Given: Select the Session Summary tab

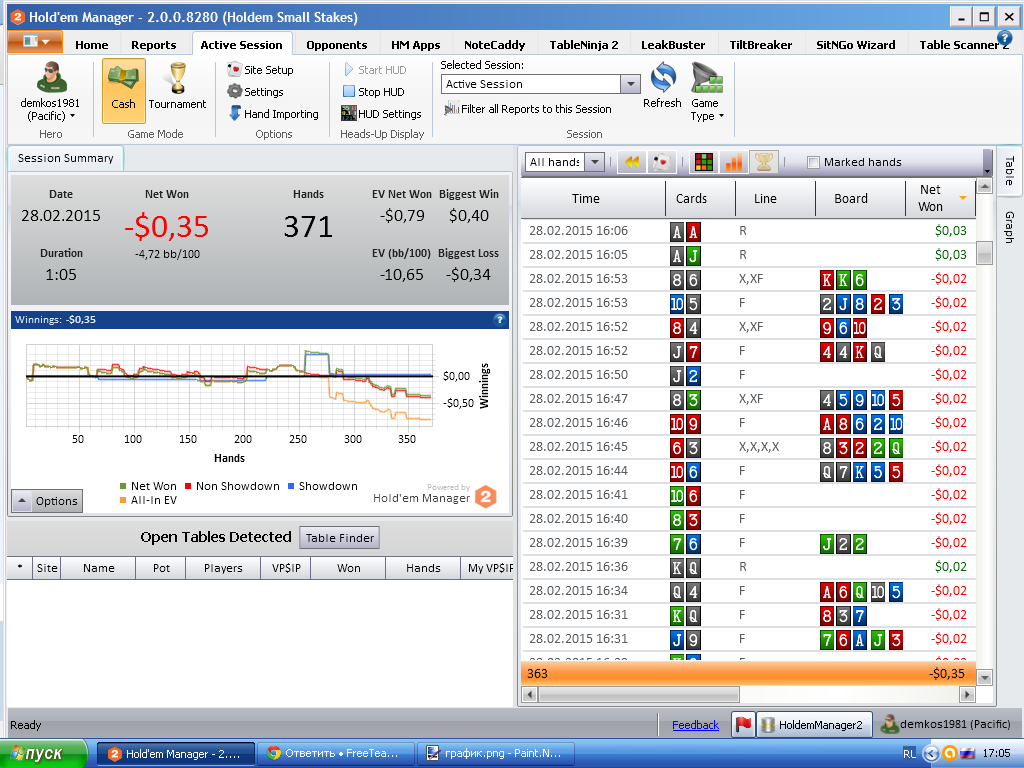Looking at the screenshot, I should (x=65, y=158).
